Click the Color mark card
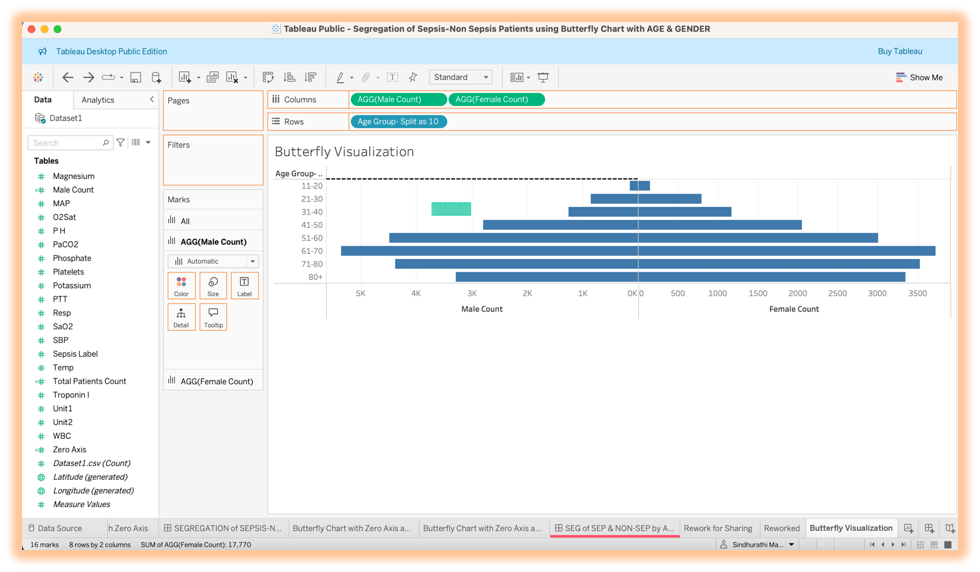Screen dimensions: 980x572 [181, 286]
